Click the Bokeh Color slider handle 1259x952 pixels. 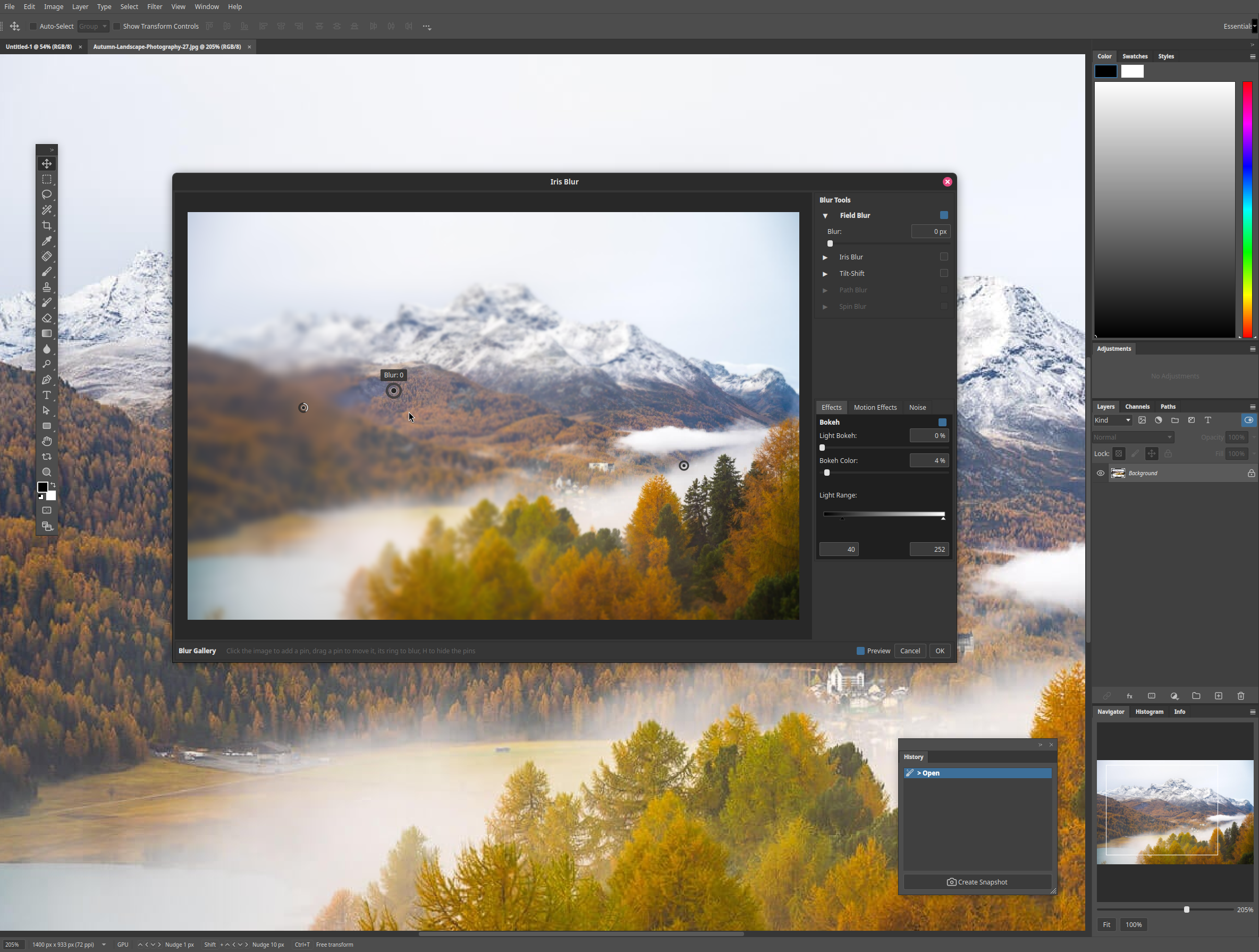point(827,473)
